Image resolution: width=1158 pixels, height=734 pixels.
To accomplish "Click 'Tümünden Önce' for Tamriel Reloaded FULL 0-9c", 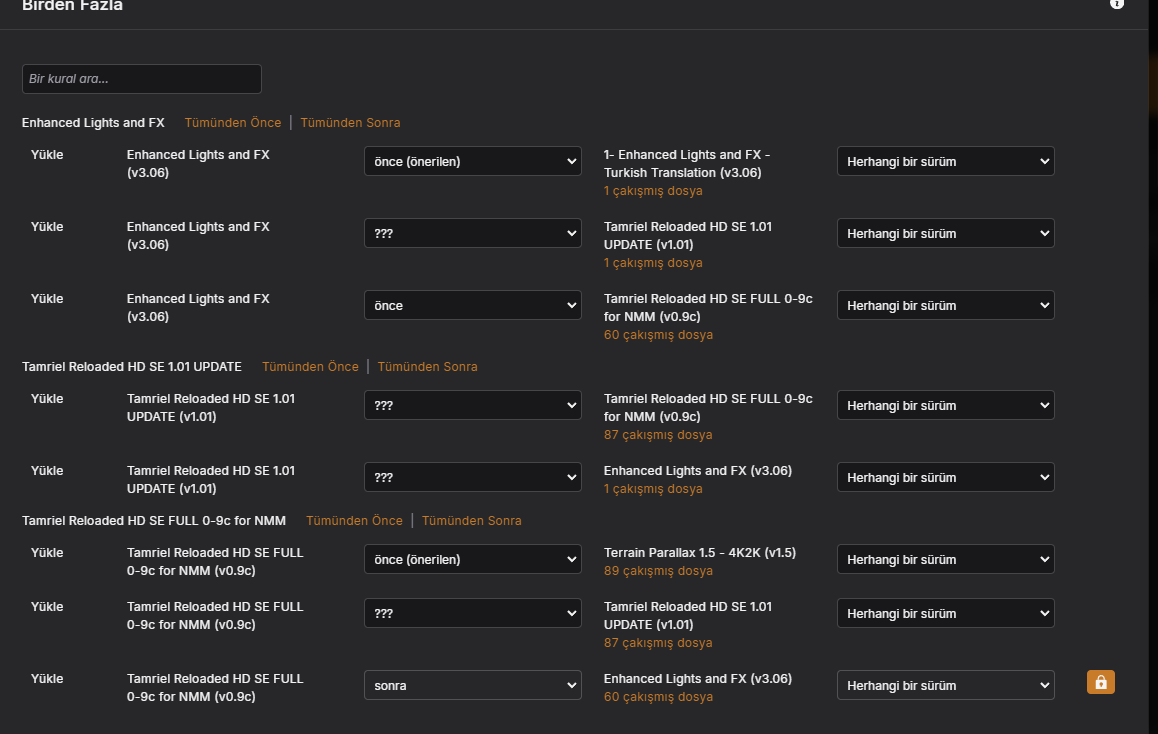I will 354,521.
